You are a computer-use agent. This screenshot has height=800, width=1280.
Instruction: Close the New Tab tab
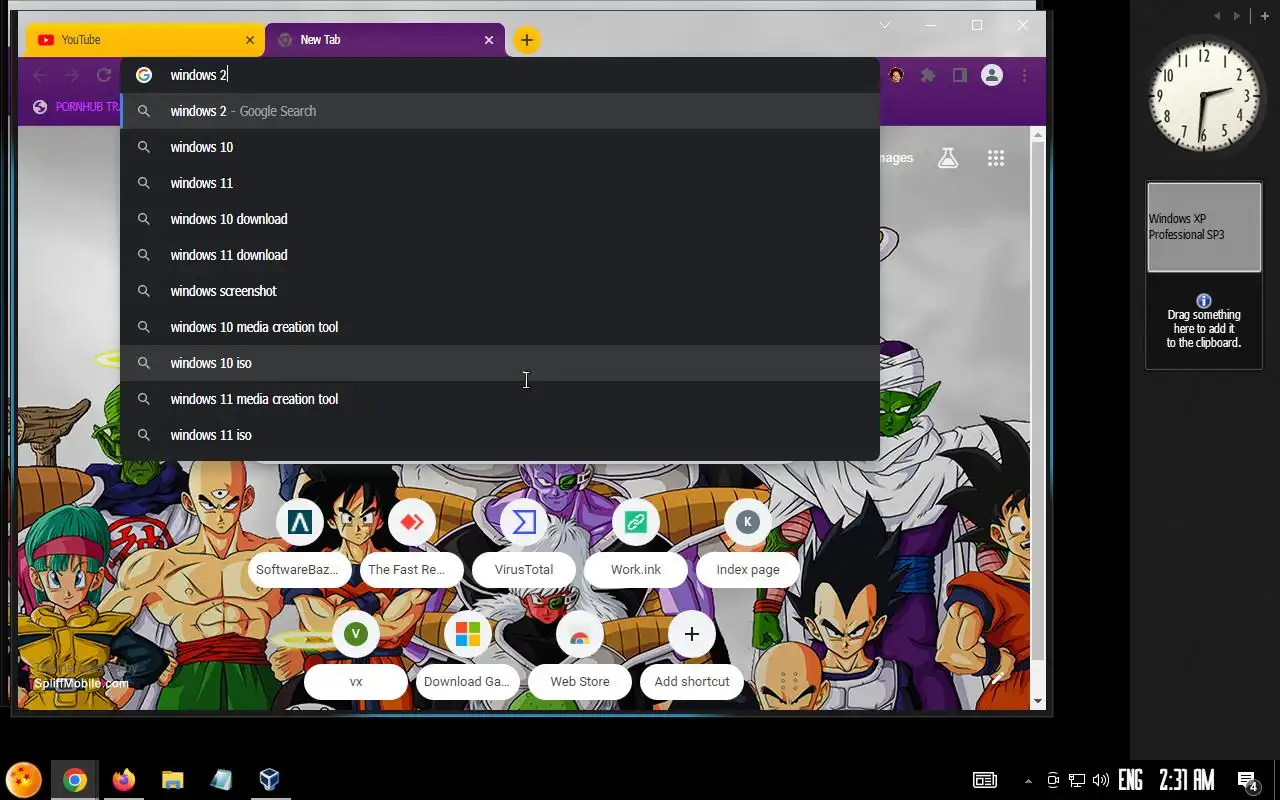point(489,40)
